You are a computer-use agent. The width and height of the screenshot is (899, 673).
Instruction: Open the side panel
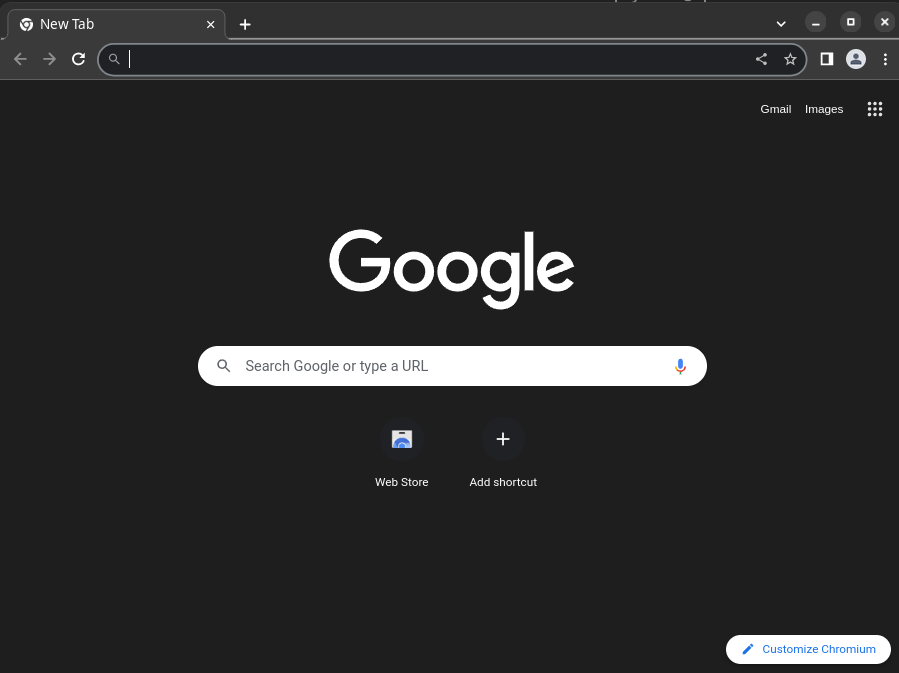tap(826, 59)
